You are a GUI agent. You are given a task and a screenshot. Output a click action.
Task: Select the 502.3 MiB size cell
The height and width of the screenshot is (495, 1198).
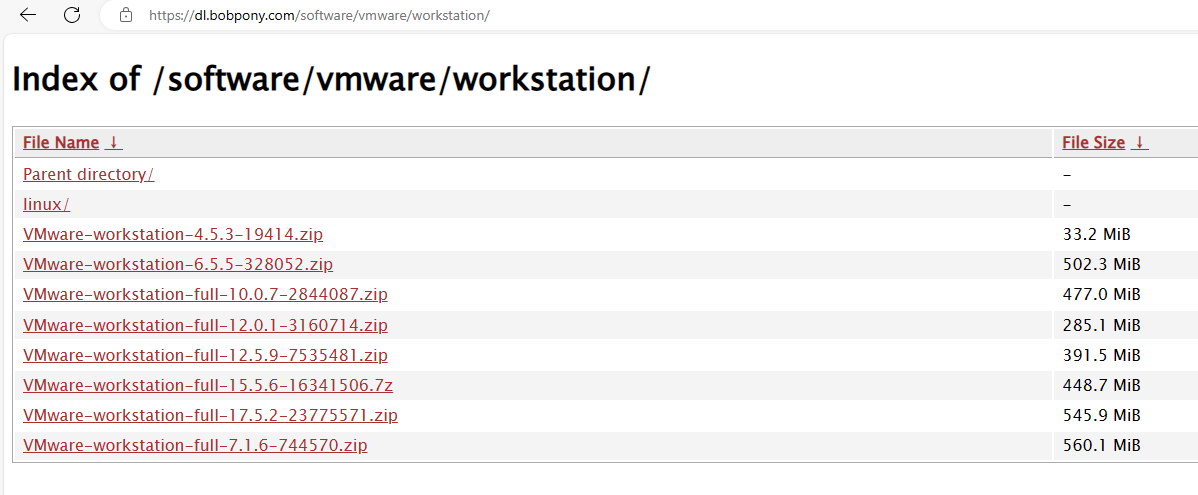pos(1101,264)
